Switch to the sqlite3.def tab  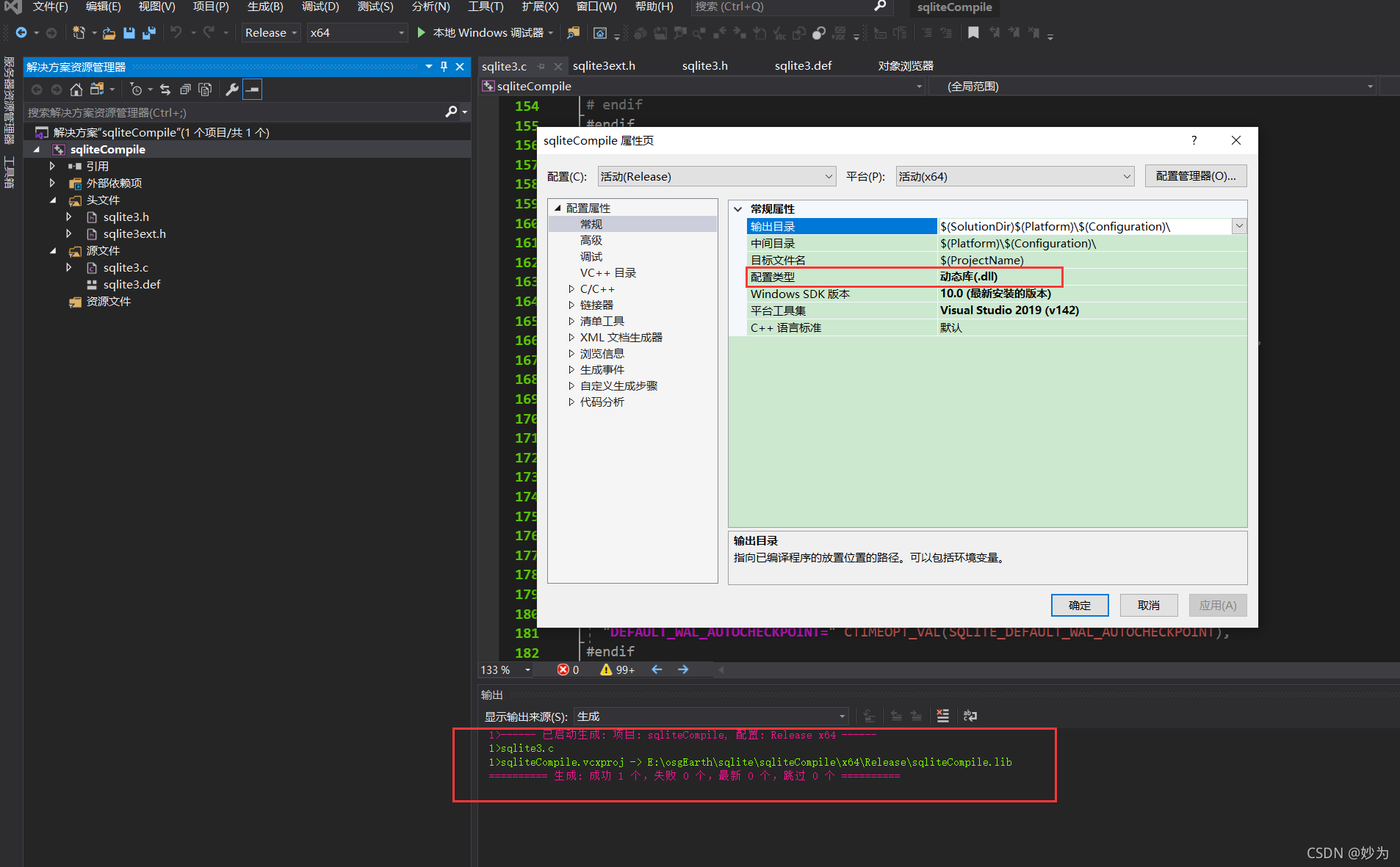tap(803, 65)
